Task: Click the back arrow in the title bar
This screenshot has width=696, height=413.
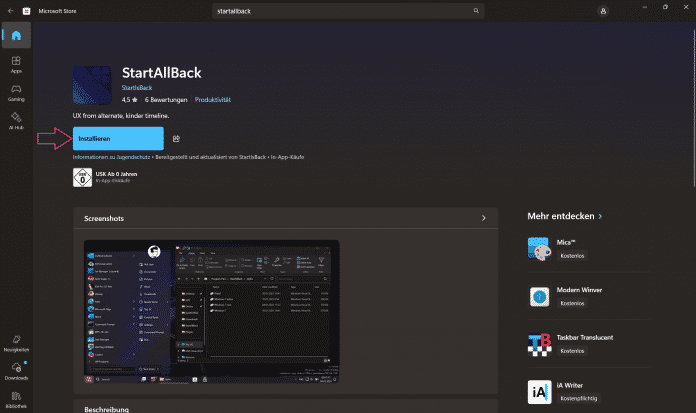Action: pos(10,10)
